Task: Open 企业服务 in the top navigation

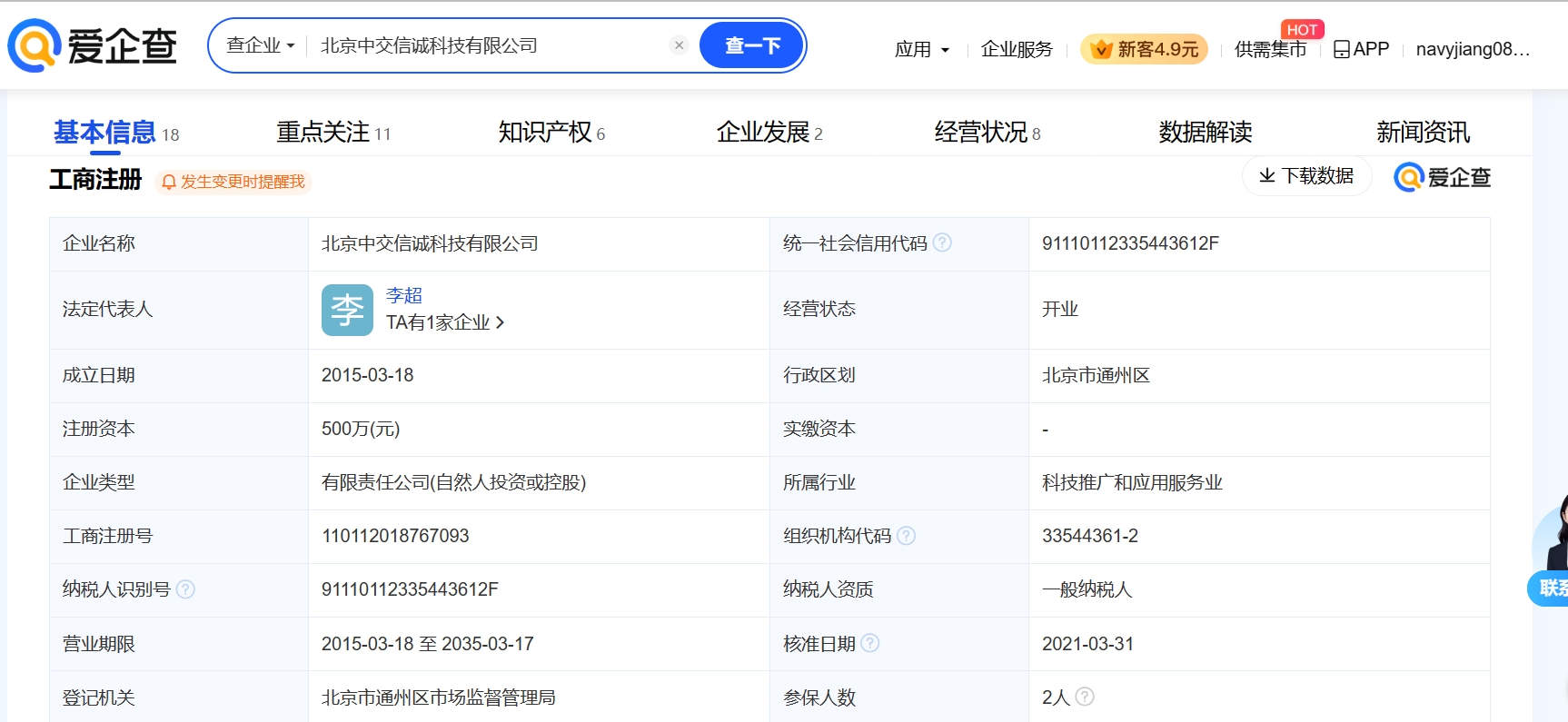Action: (1017, 49)
